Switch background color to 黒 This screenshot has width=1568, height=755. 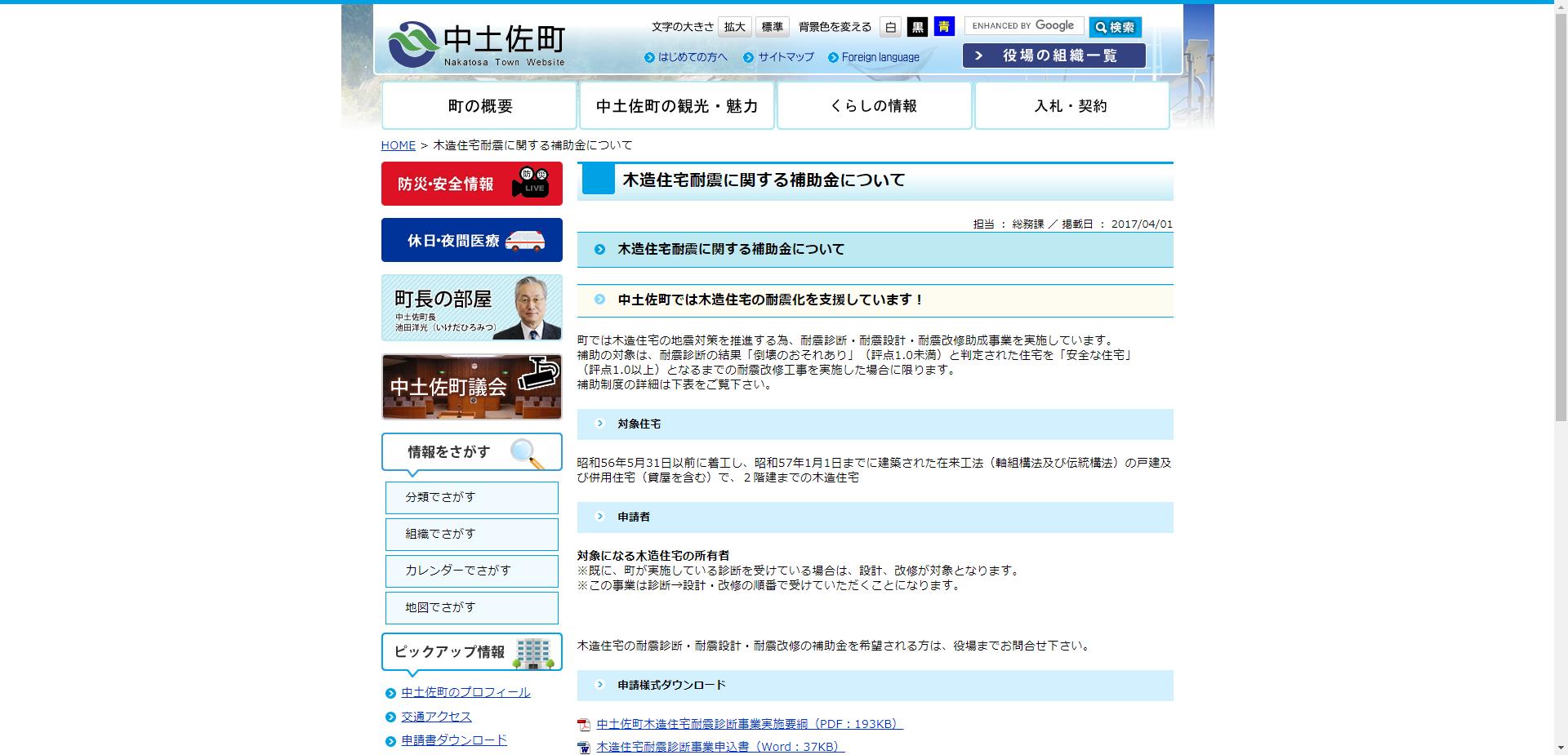pyautogui.click(x=916, y=26)
